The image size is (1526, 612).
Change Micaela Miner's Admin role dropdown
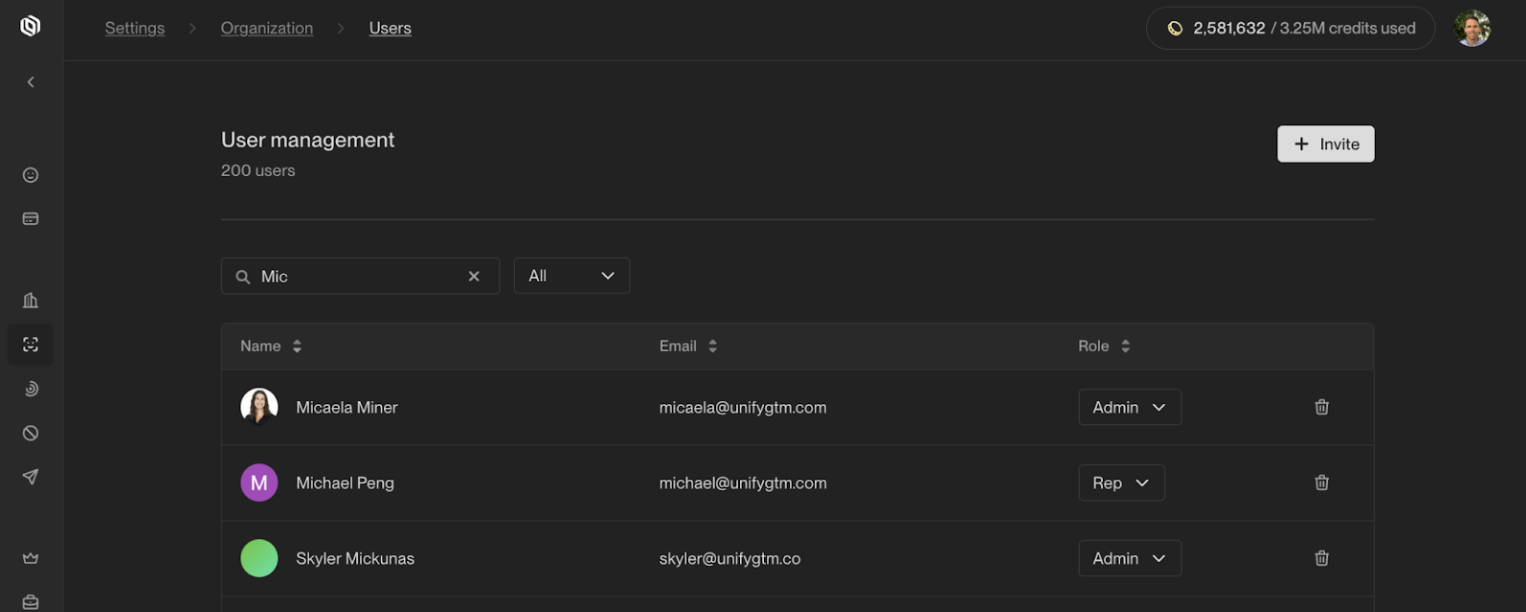pos(1130,407)
